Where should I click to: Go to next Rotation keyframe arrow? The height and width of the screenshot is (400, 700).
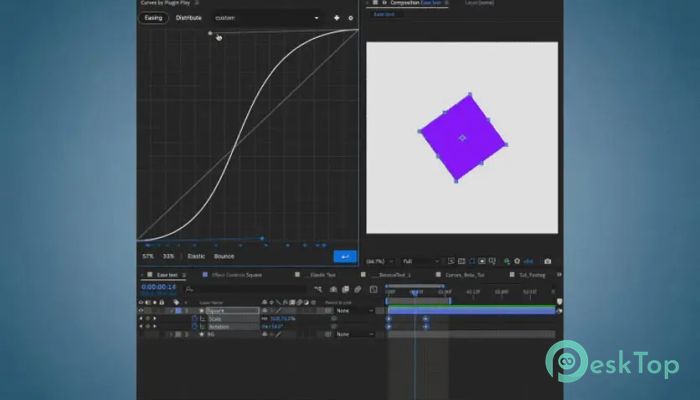pyautogui.click(x=155, y=327)
